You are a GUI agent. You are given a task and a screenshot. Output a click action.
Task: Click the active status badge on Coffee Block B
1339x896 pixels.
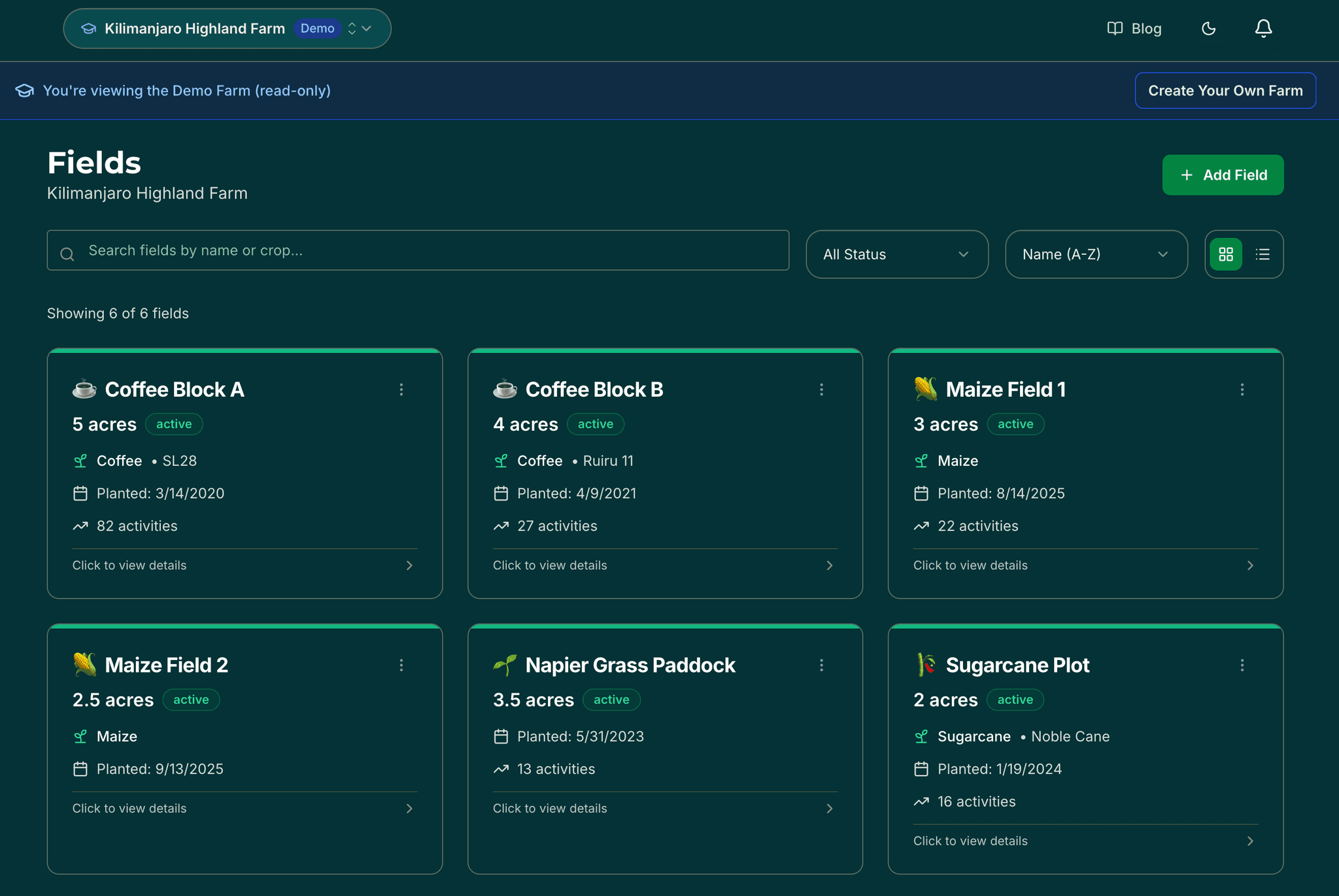[595, 423]
